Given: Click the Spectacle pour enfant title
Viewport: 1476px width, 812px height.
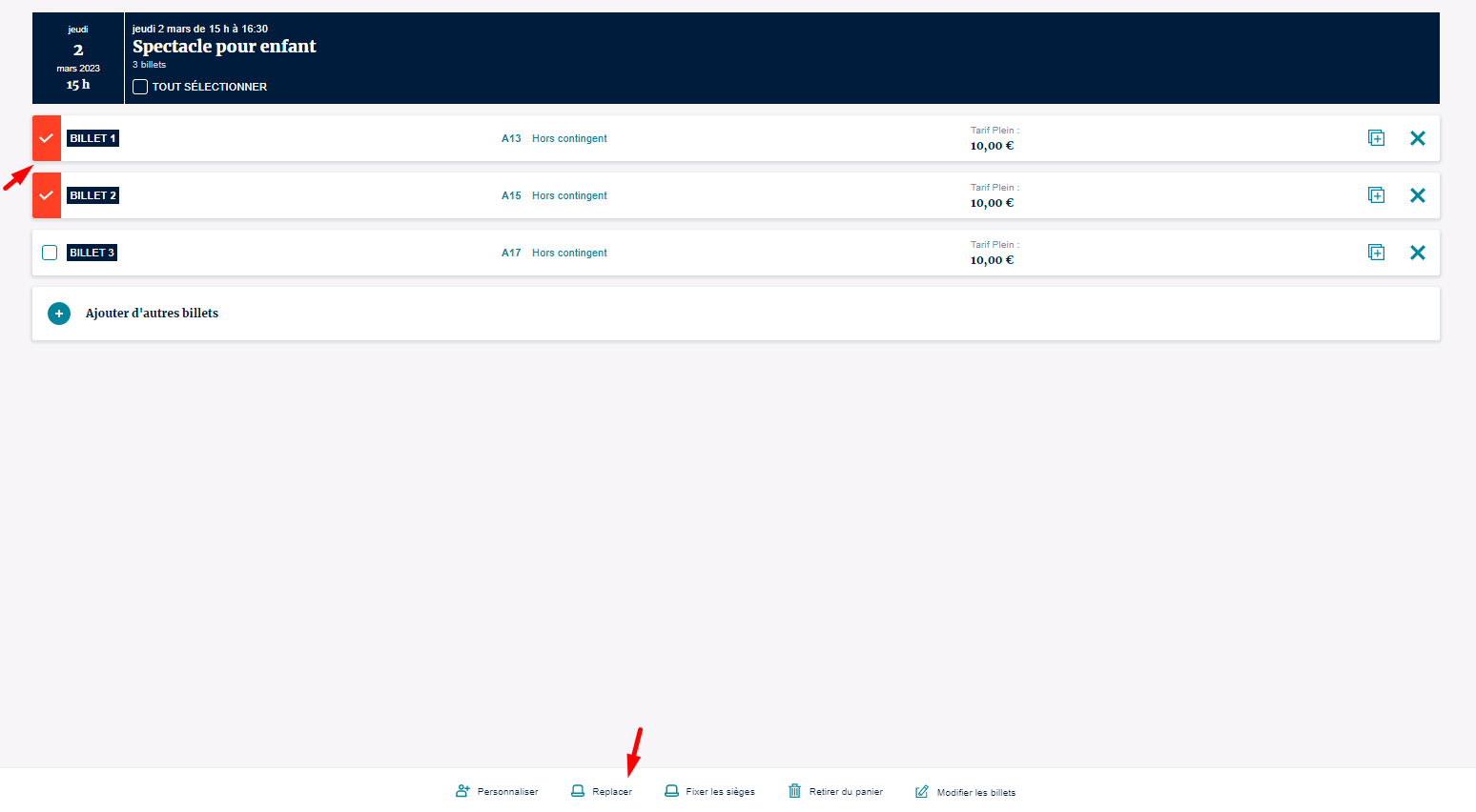Looking at the screenshot, I should coord(224,47).
